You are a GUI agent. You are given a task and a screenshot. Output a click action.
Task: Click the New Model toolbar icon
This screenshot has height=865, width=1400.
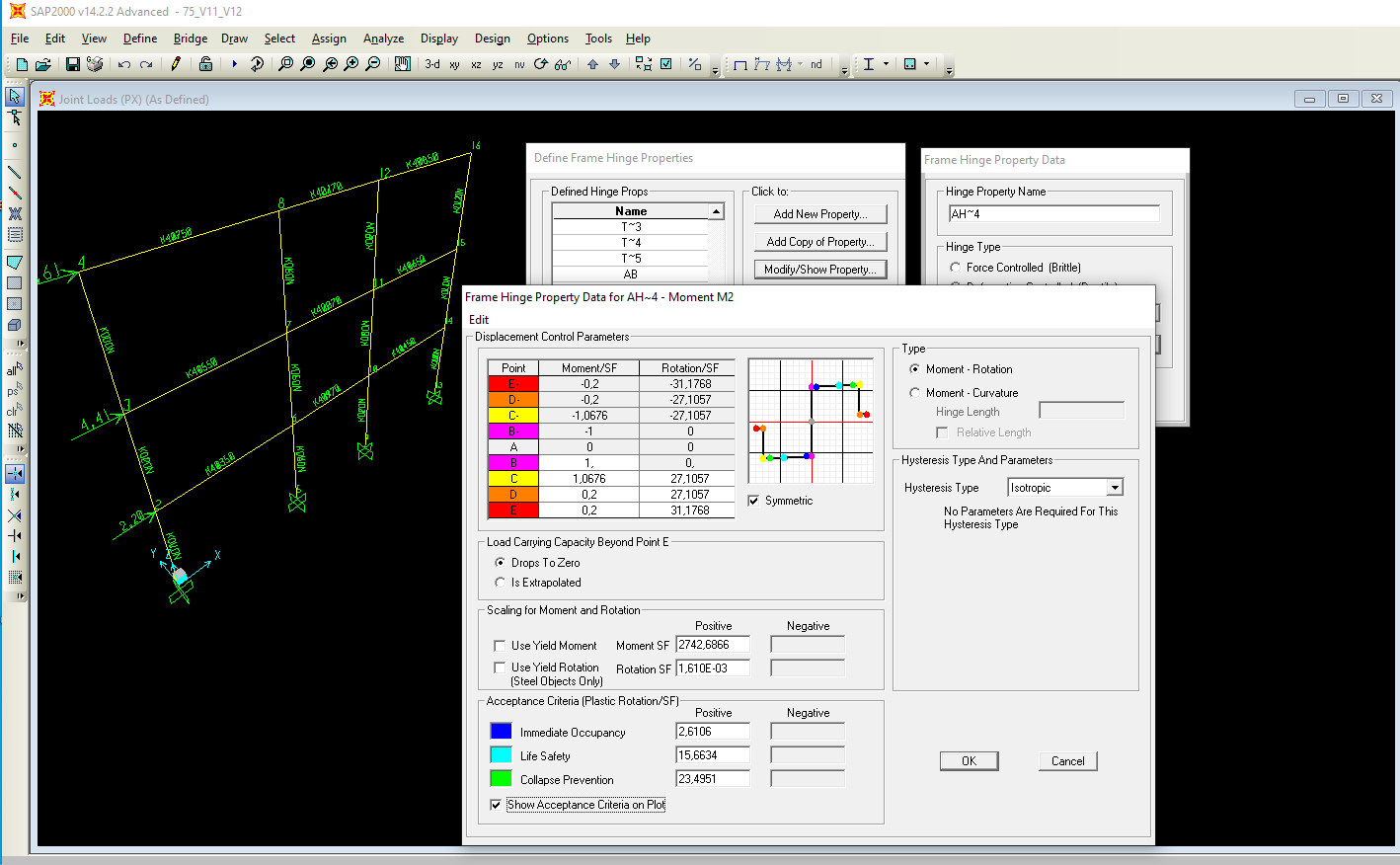(x=22, y=64)
